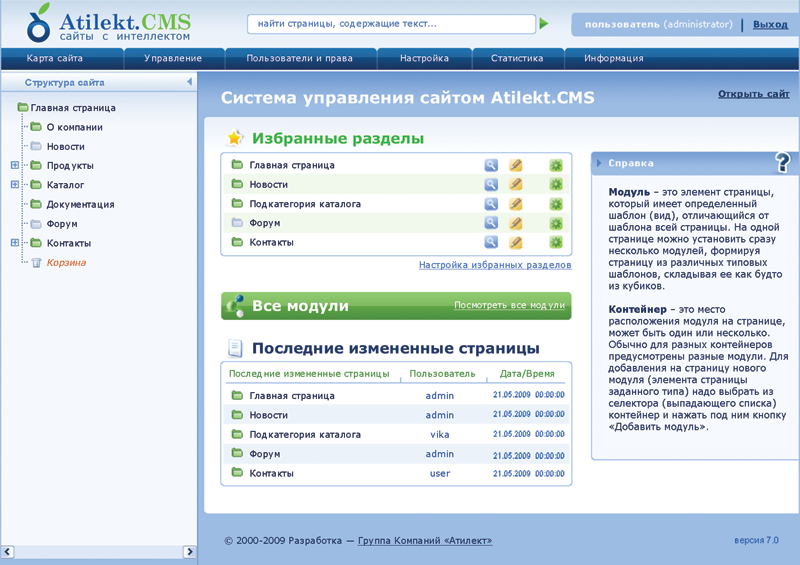Image resolution: width=800 pixels, height=565 pixels.
Task: Click the Все модули green bar title
Action: pos(301,306)
